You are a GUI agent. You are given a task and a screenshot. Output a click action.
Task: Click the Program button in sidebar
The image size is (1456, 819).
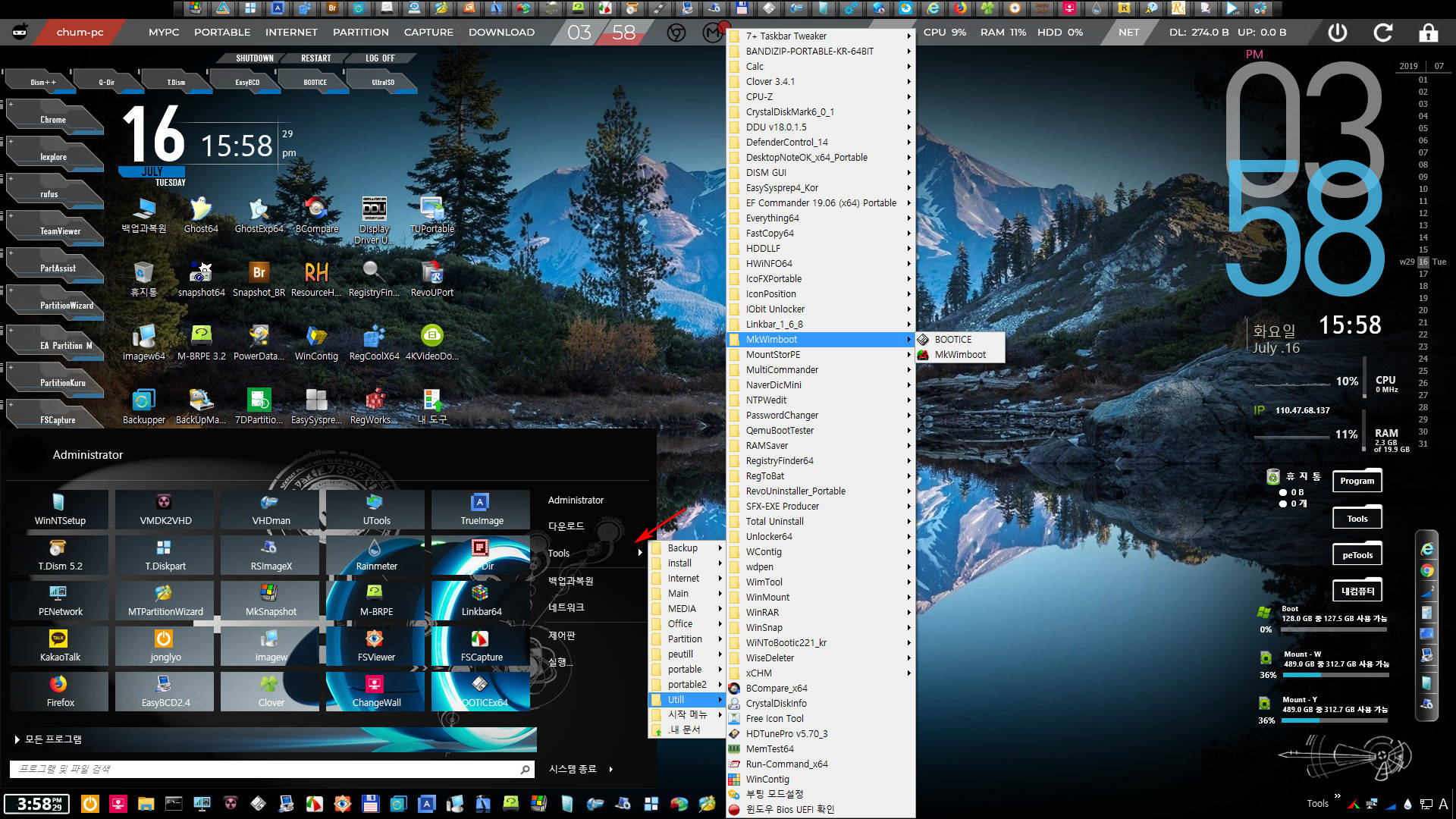(x=1357, y=481)
